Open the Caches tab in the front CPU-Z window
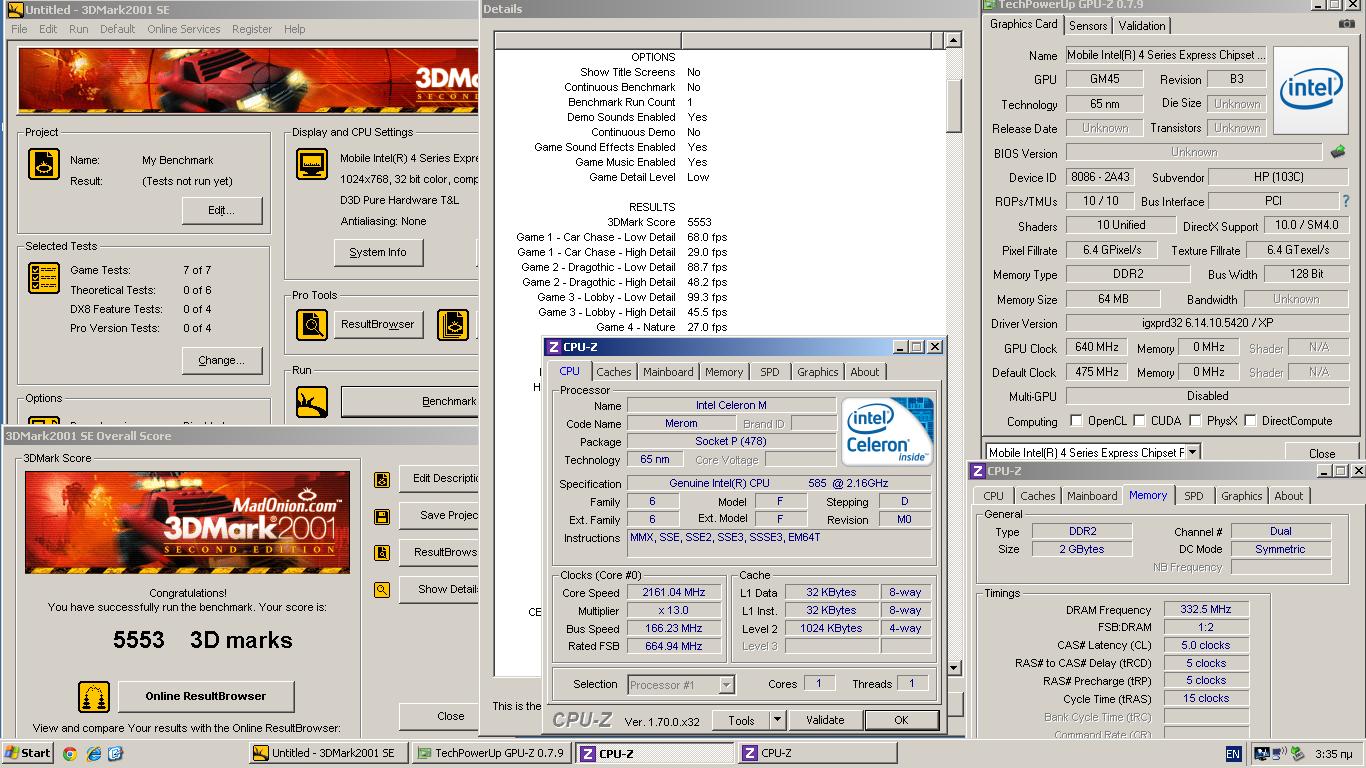This screenshot has height=768, width=1366. click(x=614, y=372)
